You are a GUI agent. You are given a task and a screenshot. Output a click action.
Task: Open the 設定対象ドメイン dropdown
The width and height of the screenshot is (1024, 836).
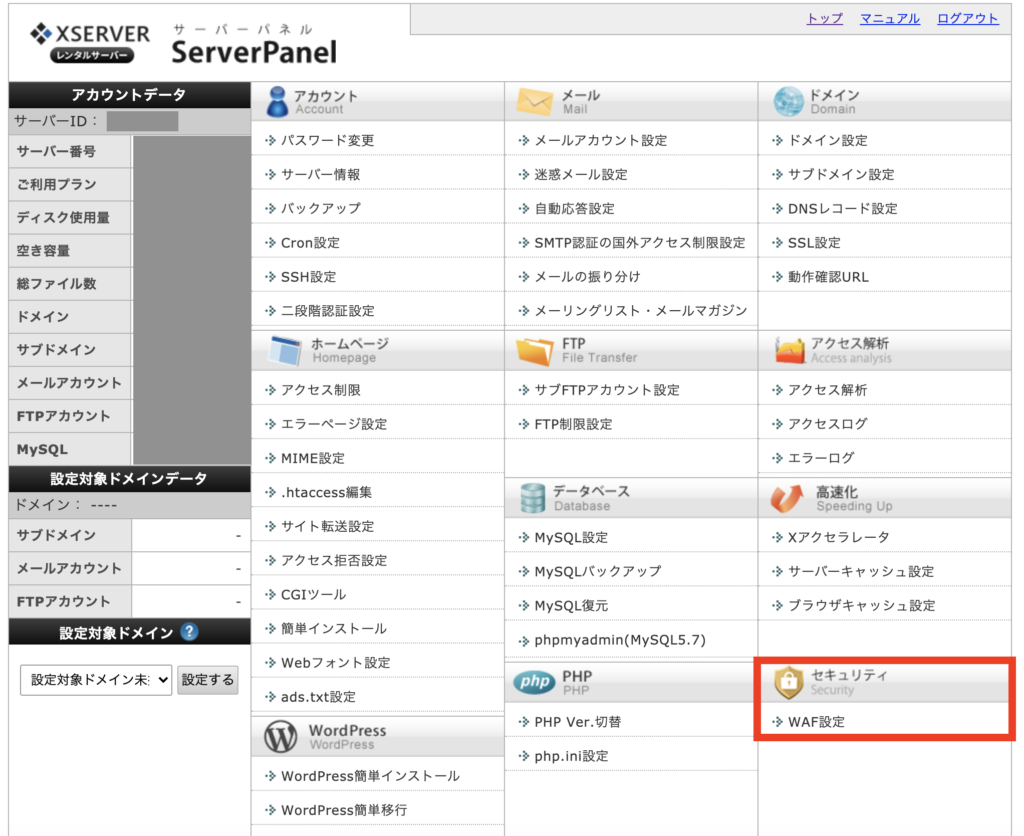click(96, 680)
